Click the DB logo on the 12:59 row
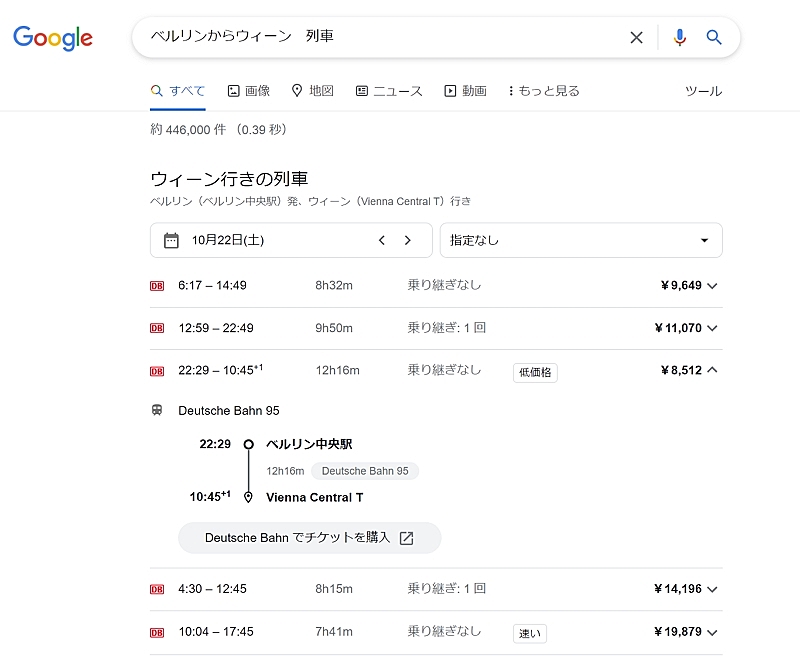 (157, 328)
